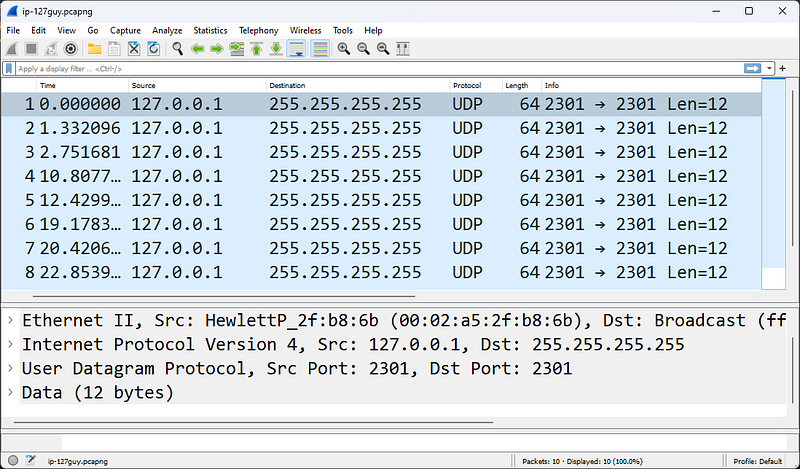Image resolution: width=800 pixels, height=469 pixels.
Task: Sort by the Time column header
Action: 83,85
